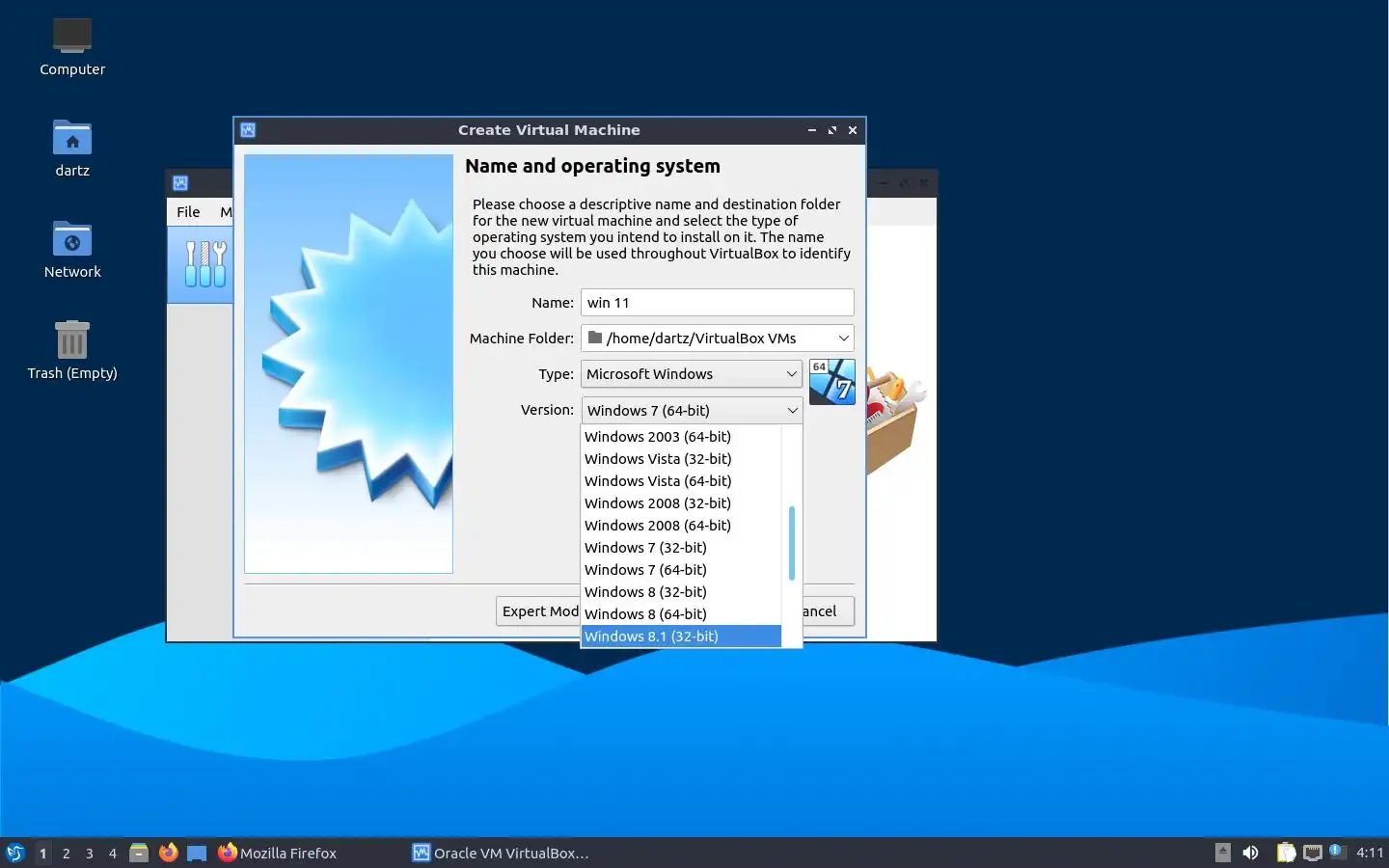Click the Expert Mode button
The width and height of the screenshot is (1389, 868).
(538, 611)
